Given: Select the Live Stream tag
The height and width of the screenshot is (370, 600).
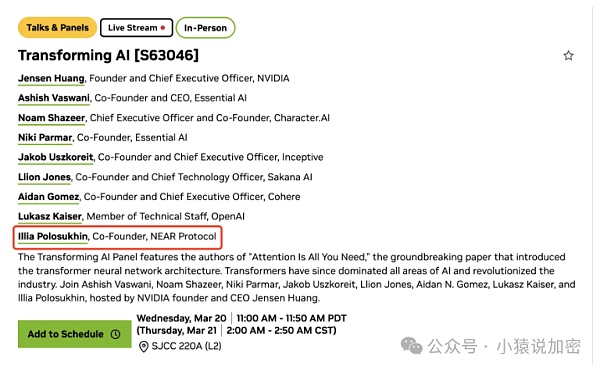Looking at the screenshot, I should pyautogui.click(x=136, y=28).
